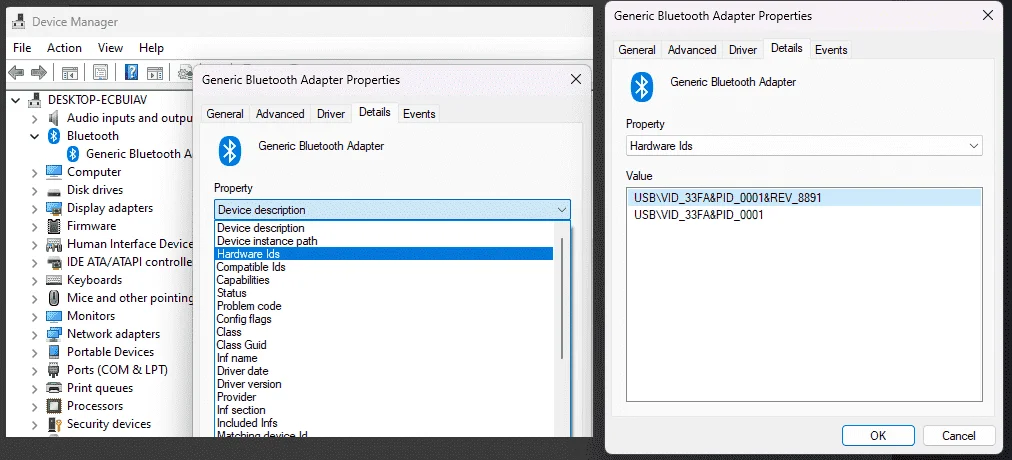Viewport: 1012px width, 460px height.
Task: Click the Disk drives icon
Action: coord(54,190)
